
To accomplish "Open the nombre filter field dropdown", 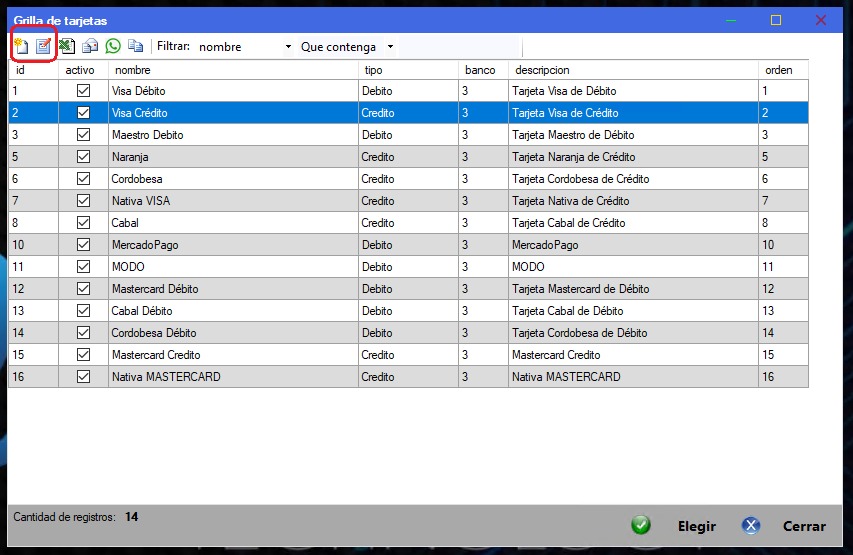I will 288,47.
